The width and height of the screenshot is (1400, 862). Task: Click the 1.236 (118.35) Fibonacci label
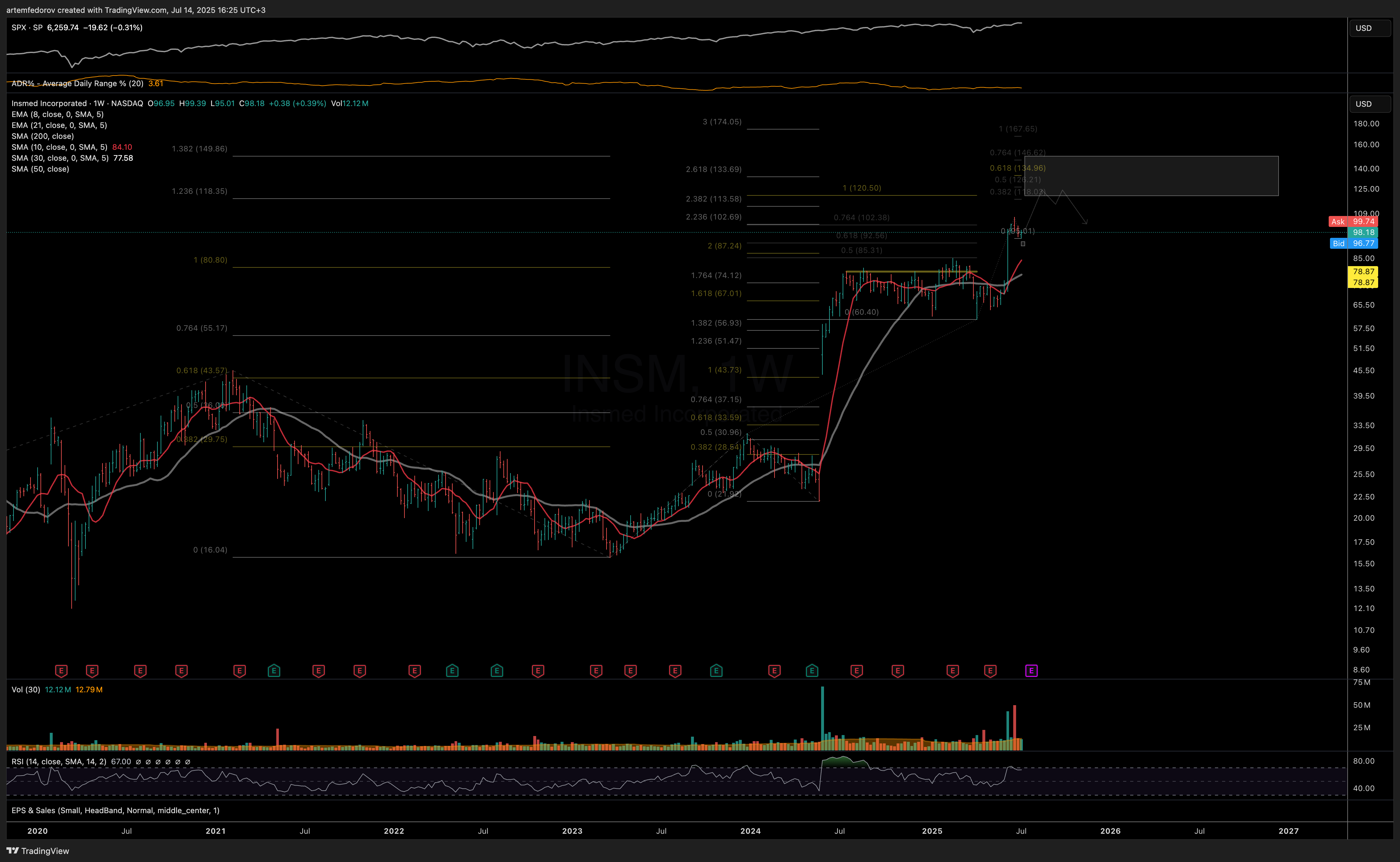199,191
